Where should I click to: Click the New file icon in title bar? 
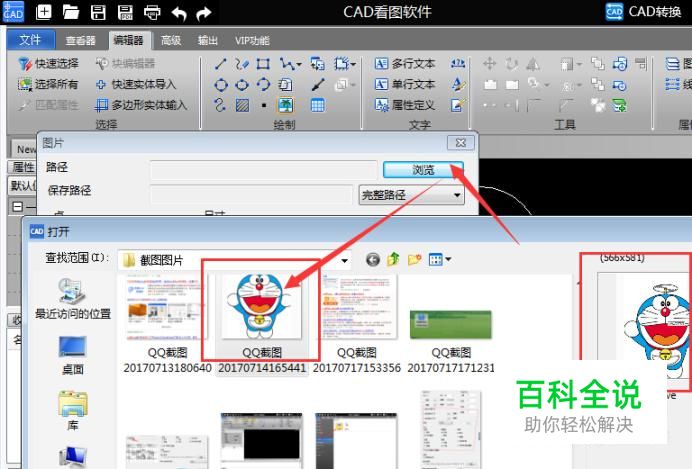44,12
